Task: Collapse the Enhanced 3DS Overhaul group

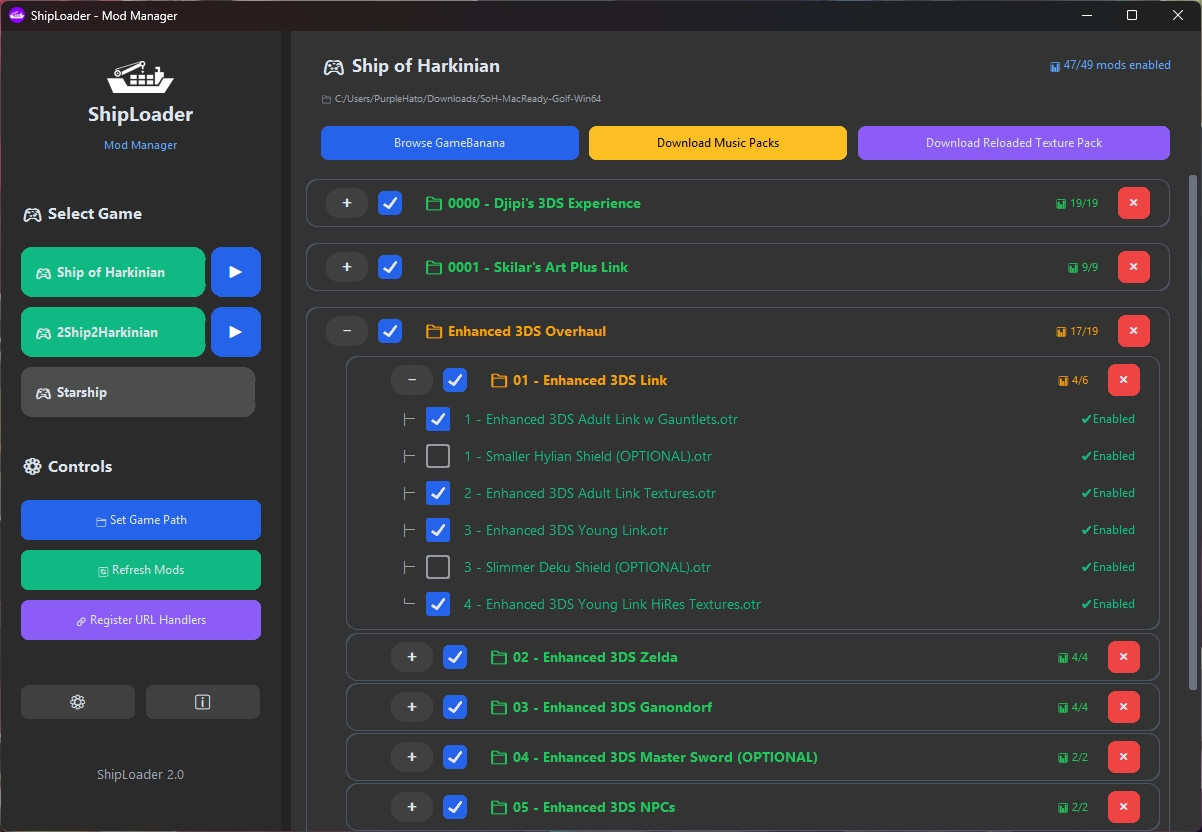Action: [x=346, y=330]
